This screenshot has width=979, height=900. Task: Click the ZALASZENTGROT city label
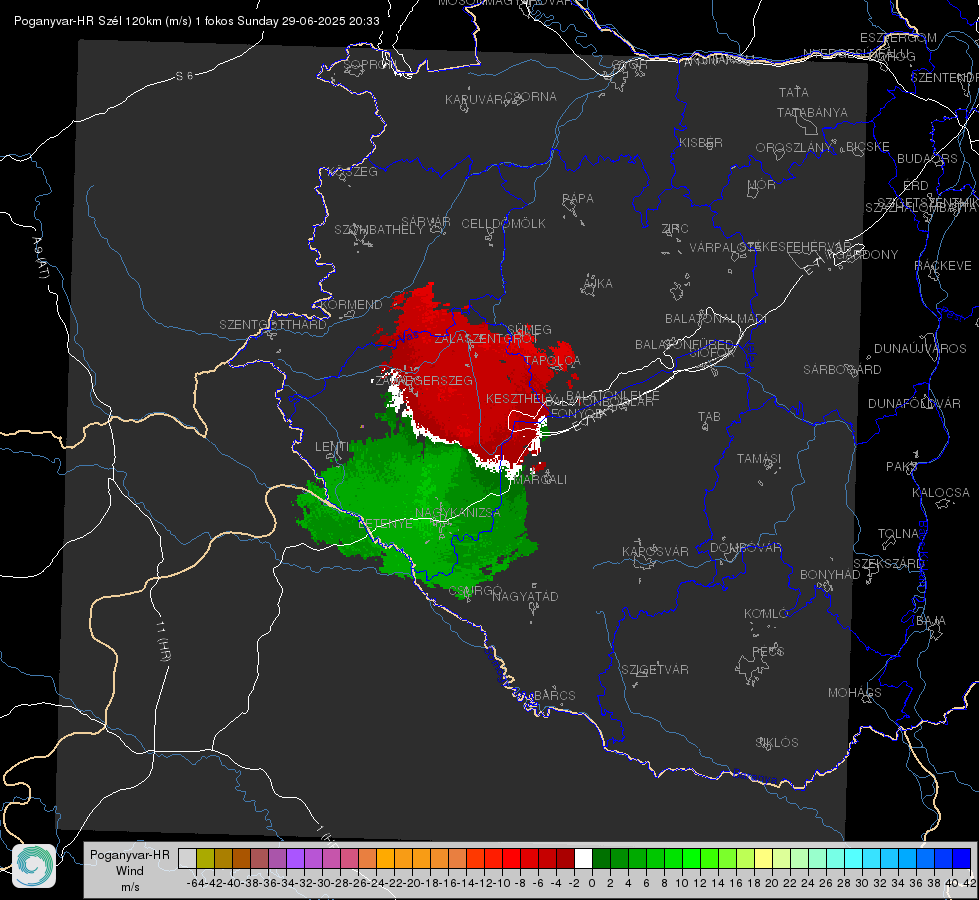(486, 339)
